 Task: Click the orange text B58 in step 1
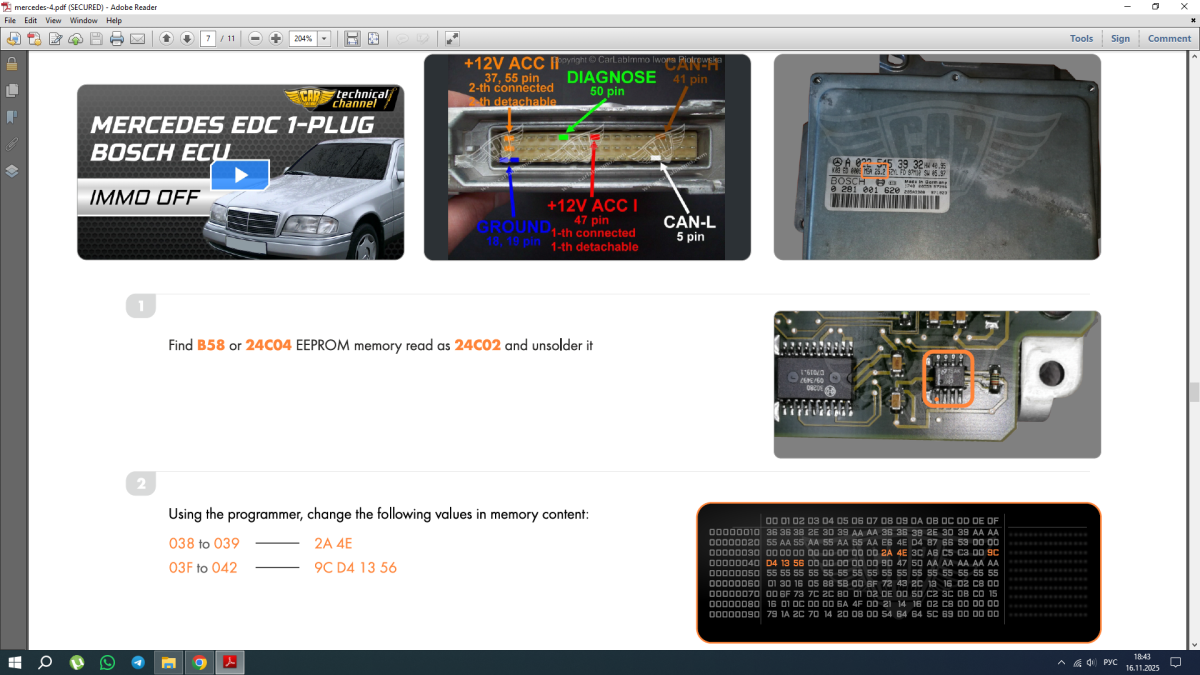coord(211,345)
